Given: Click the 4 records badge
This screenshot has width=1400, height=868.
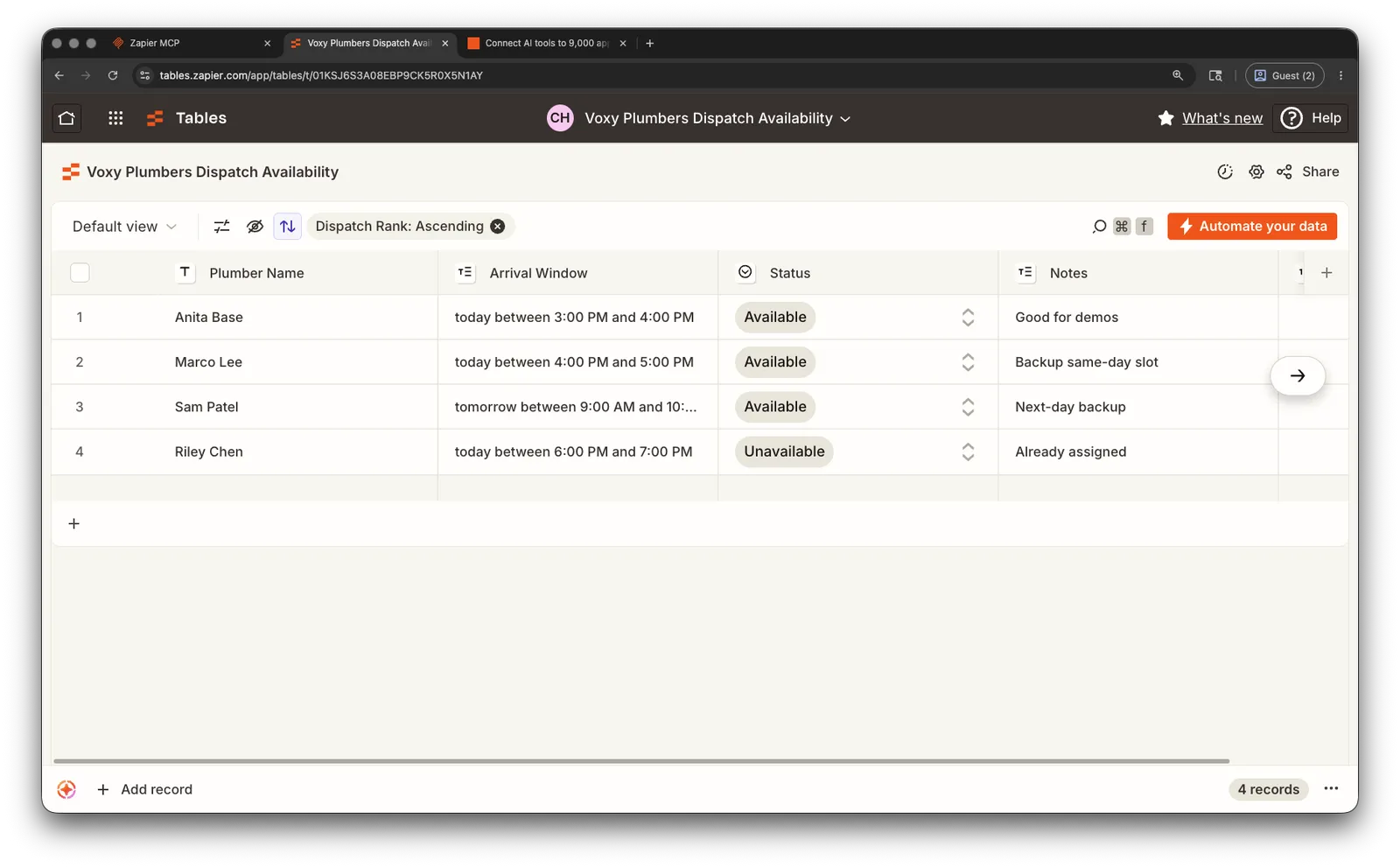Looking at the screenshot, I should [x=1268, y=789].
